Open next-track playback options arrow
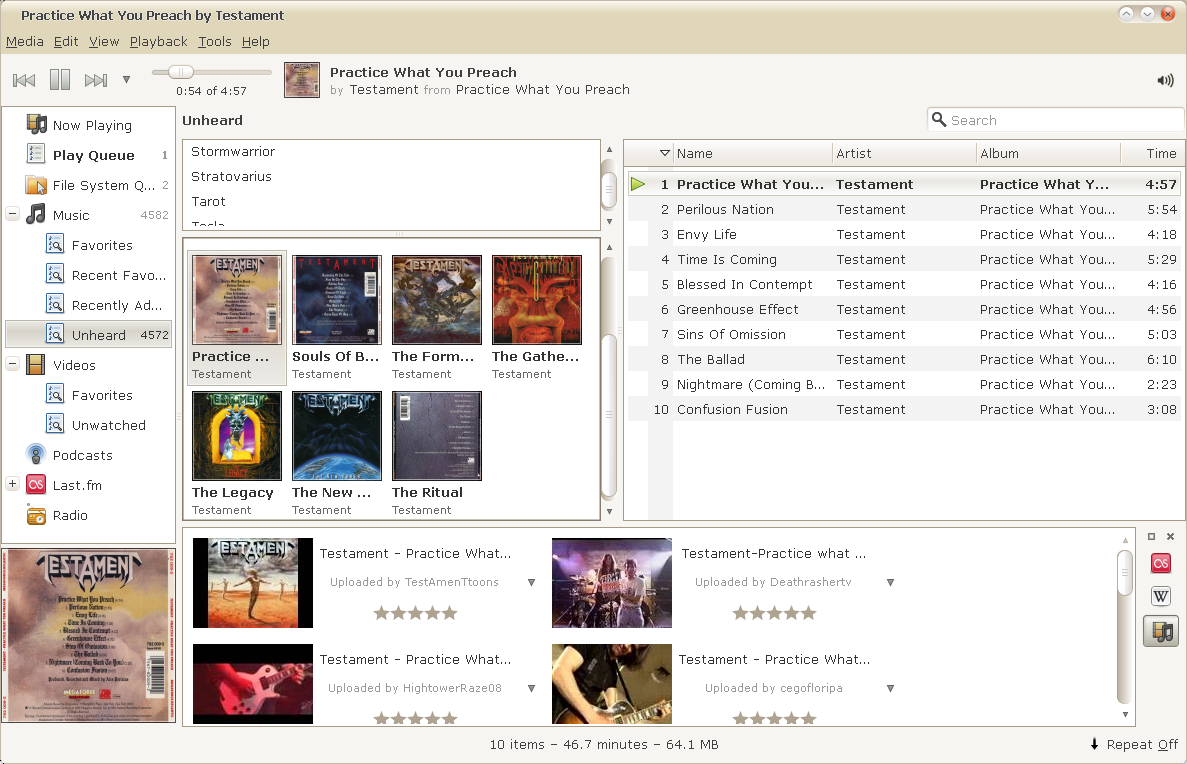Screen dimensions: 1187x764 click(x=126, y=80)
